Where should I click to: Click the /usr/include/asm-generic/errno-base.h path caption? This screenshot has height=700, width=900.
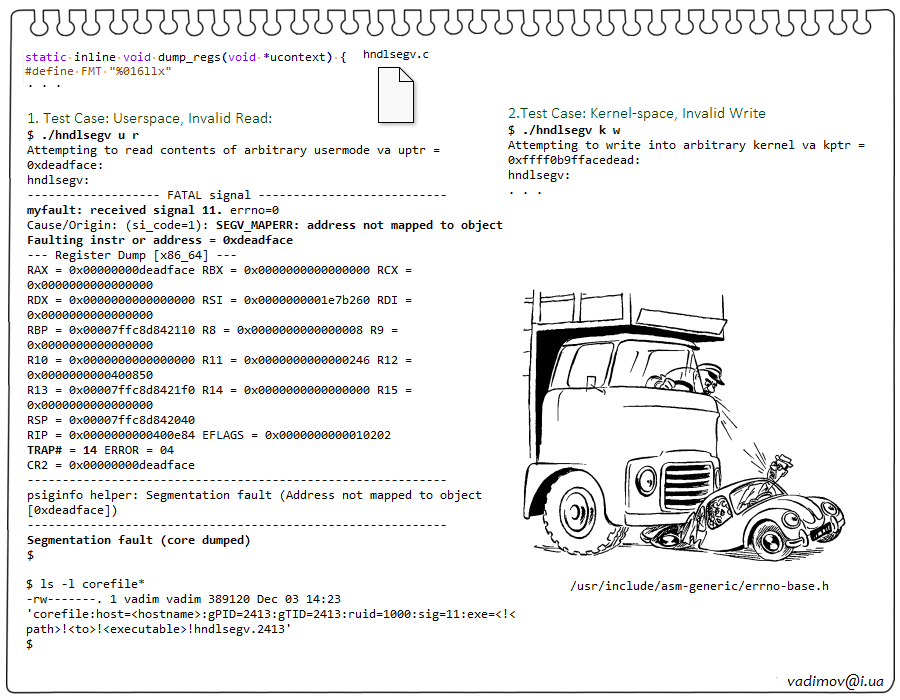pos(699,586)
